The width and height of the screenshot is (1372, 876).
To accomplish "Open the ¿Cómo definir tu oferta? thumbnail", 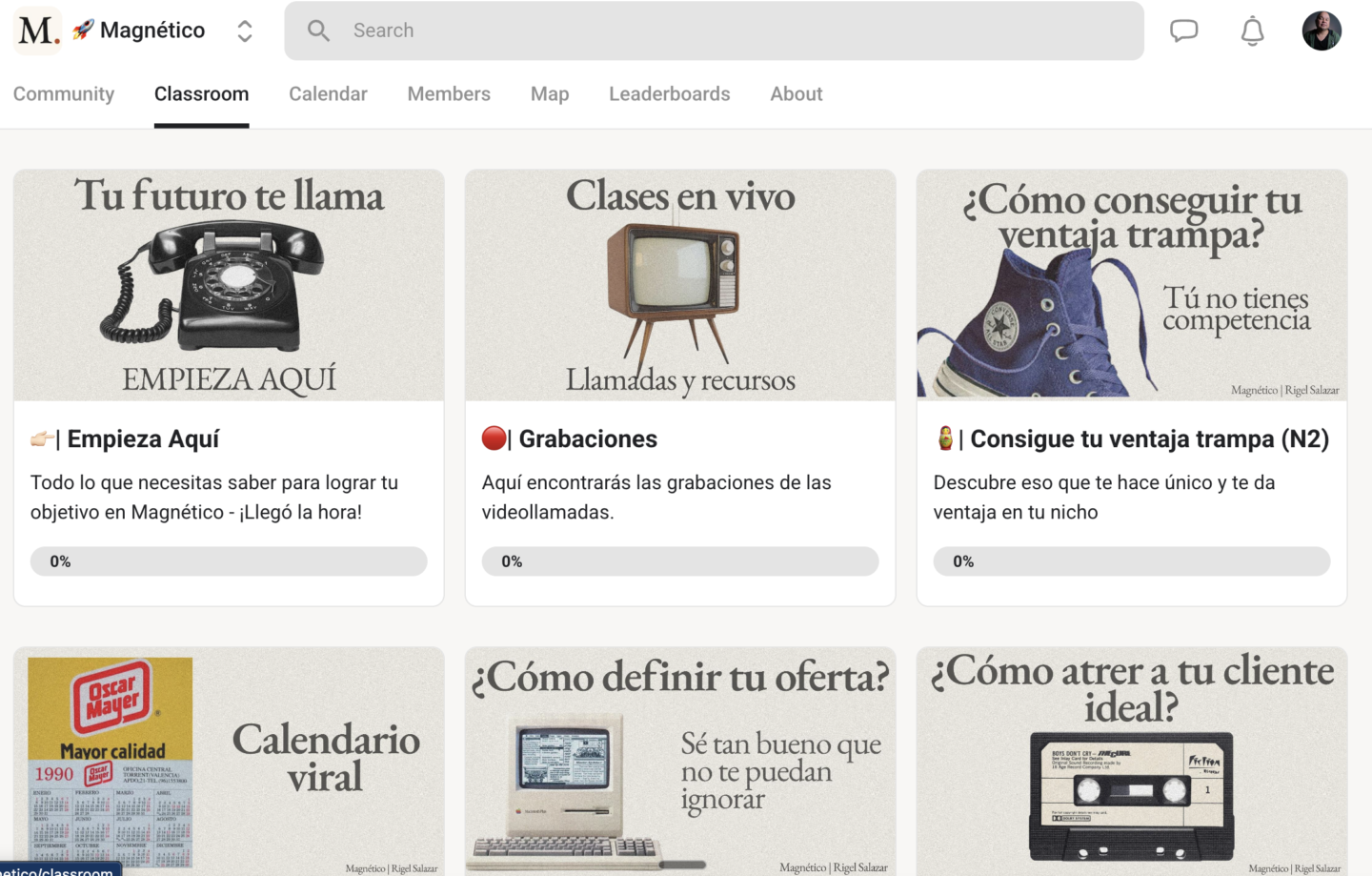I will [x=680, y=762].
